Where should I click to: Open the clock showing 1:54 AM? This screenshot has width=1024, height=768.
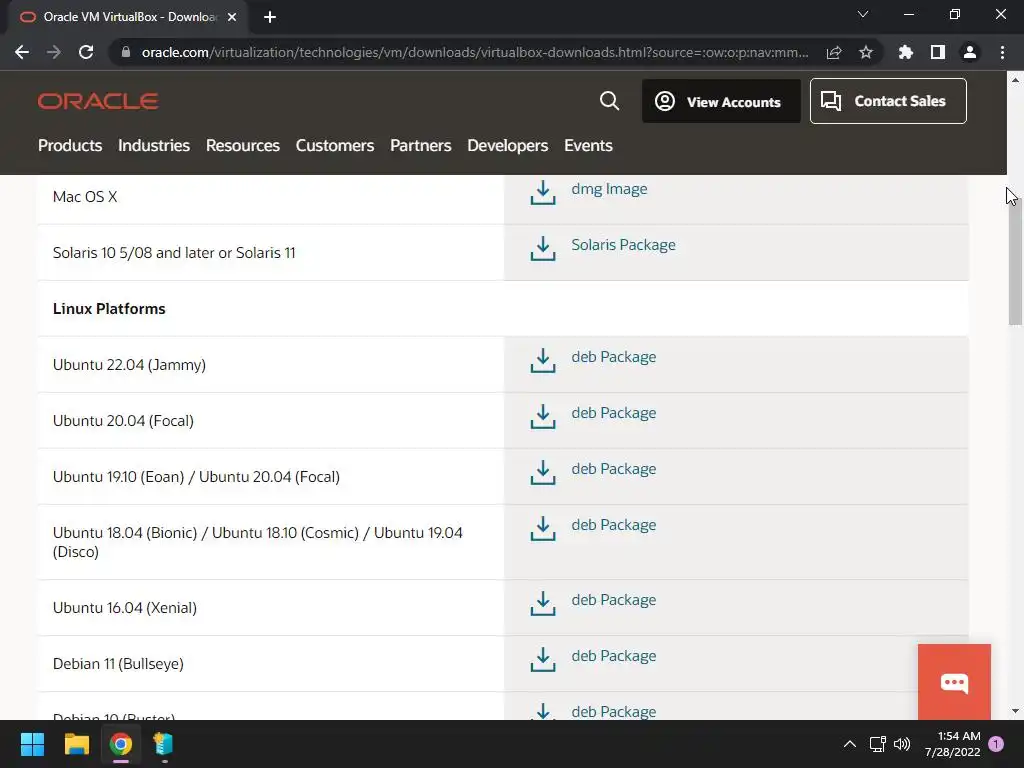(952, 744)
